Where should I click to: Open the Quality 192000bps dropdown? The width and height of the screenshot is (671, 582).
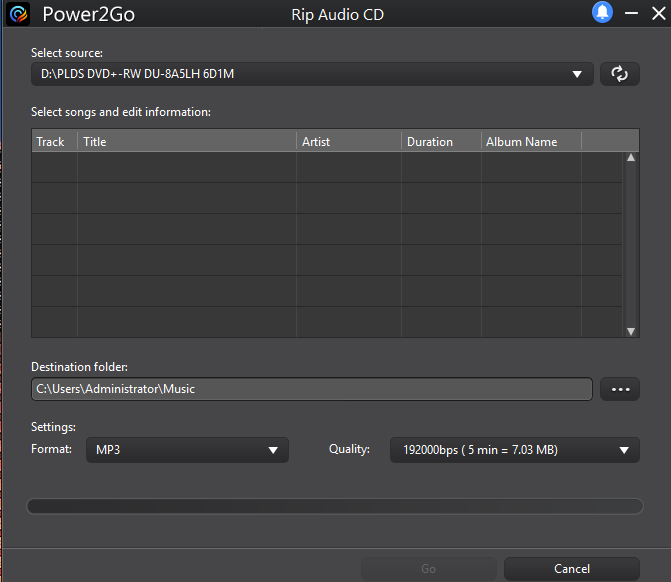515,450
